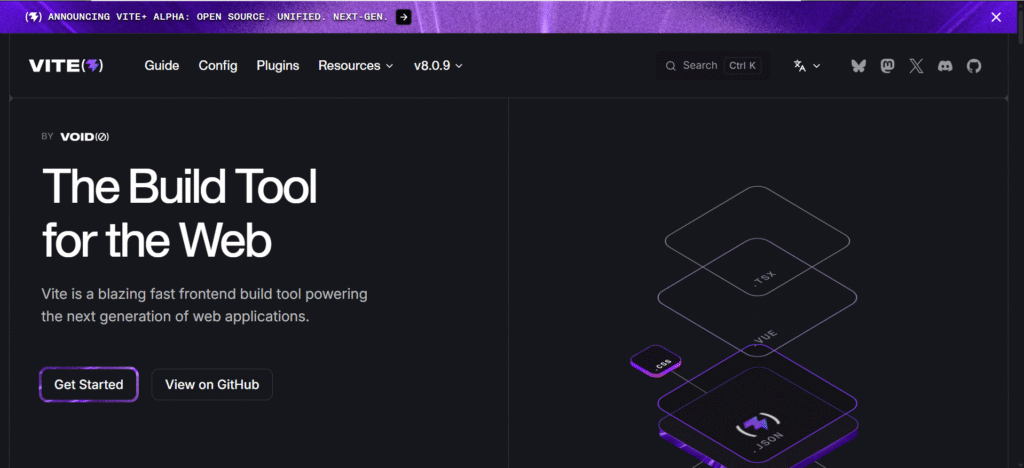Open the Mastodon social icon
1024x468 pixels.
click(887, 66)
